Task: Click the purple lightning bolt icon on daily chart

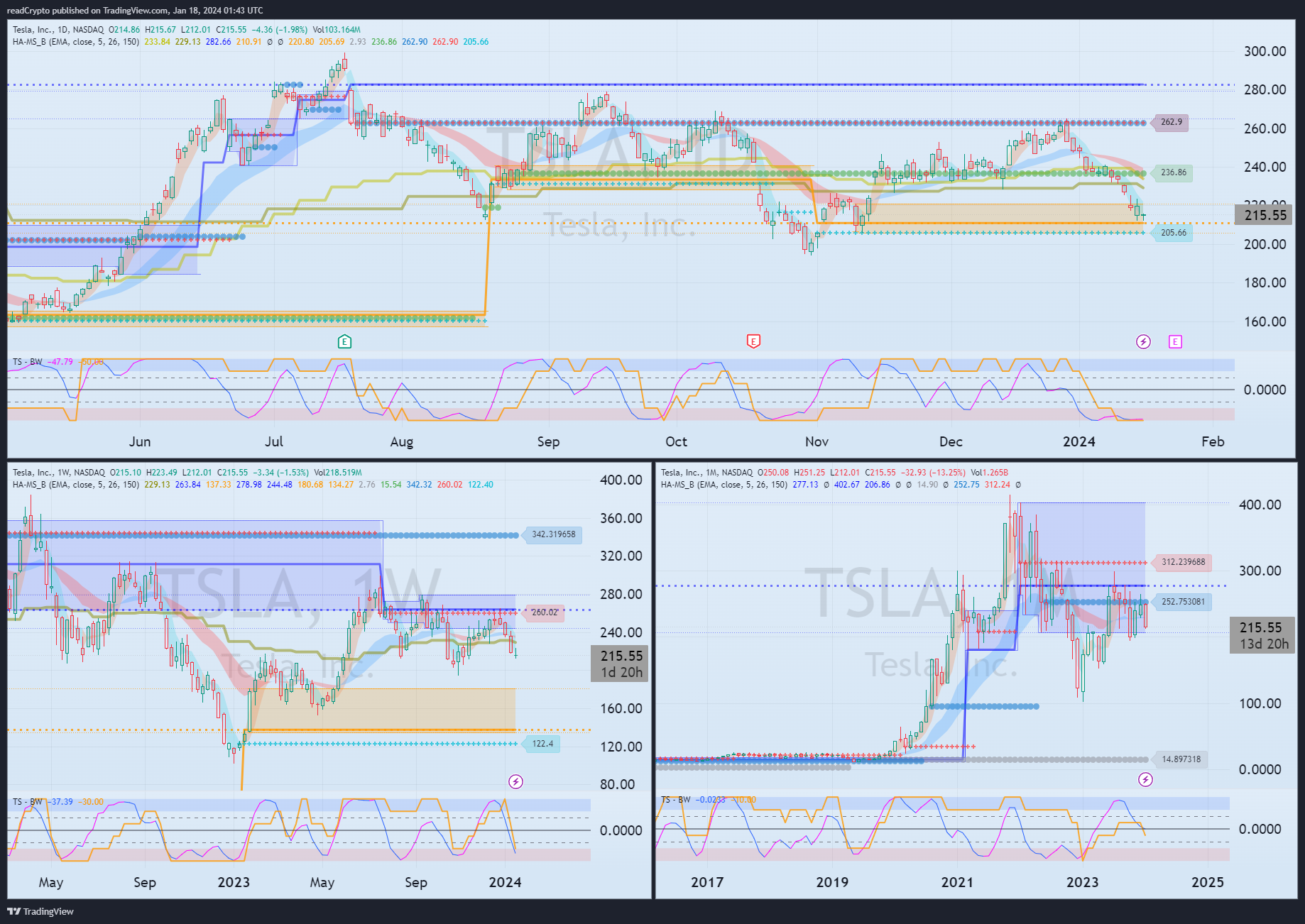Action: [1143, 342]
